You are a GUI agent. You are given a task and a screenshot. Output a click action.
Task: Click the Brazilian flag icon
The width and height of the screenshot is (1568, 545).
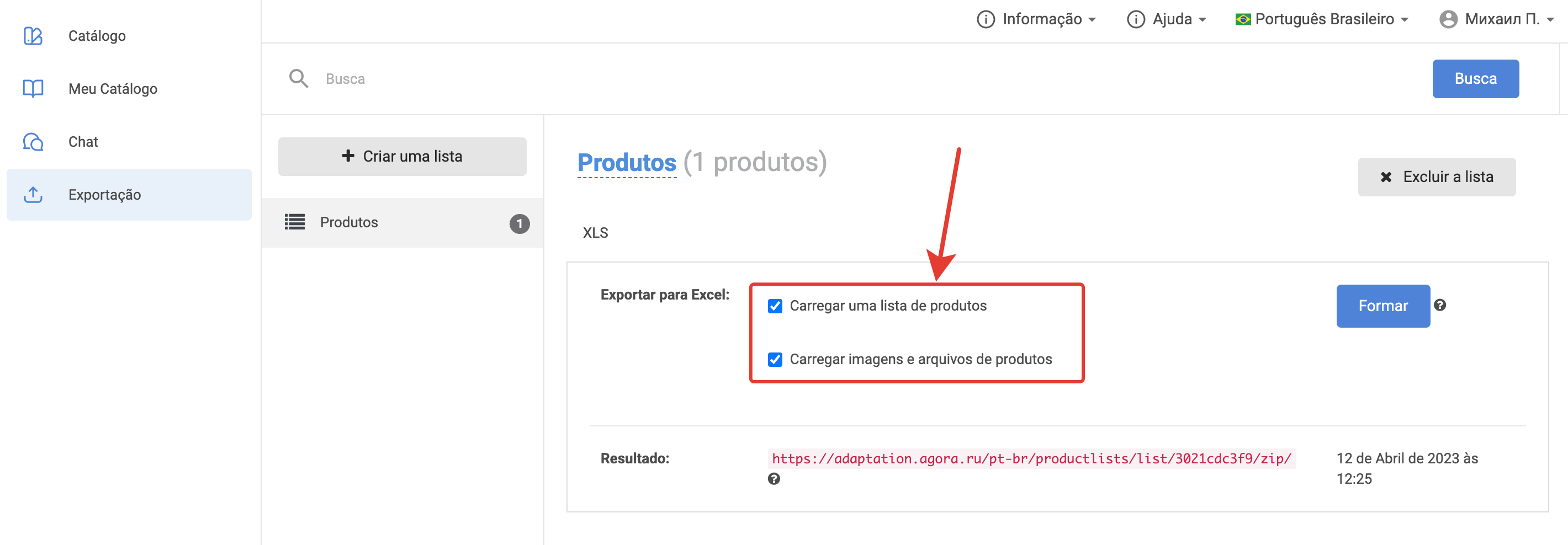click(1242, 19)
